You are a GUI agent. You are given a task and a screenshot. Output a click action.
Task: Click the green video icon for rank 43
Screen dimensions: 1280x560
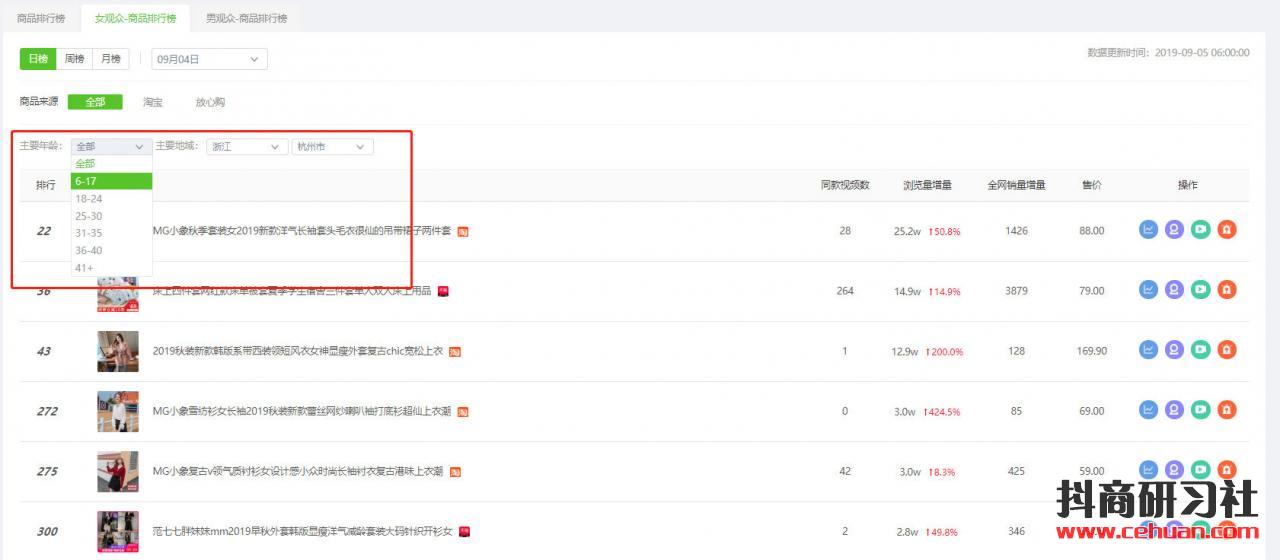coord(1200,350)
